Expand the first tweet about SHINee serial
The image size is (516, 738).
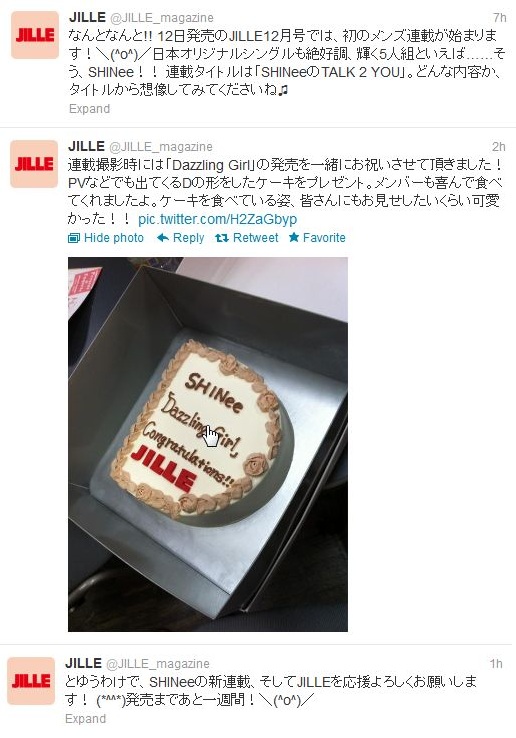pos(89,109)
